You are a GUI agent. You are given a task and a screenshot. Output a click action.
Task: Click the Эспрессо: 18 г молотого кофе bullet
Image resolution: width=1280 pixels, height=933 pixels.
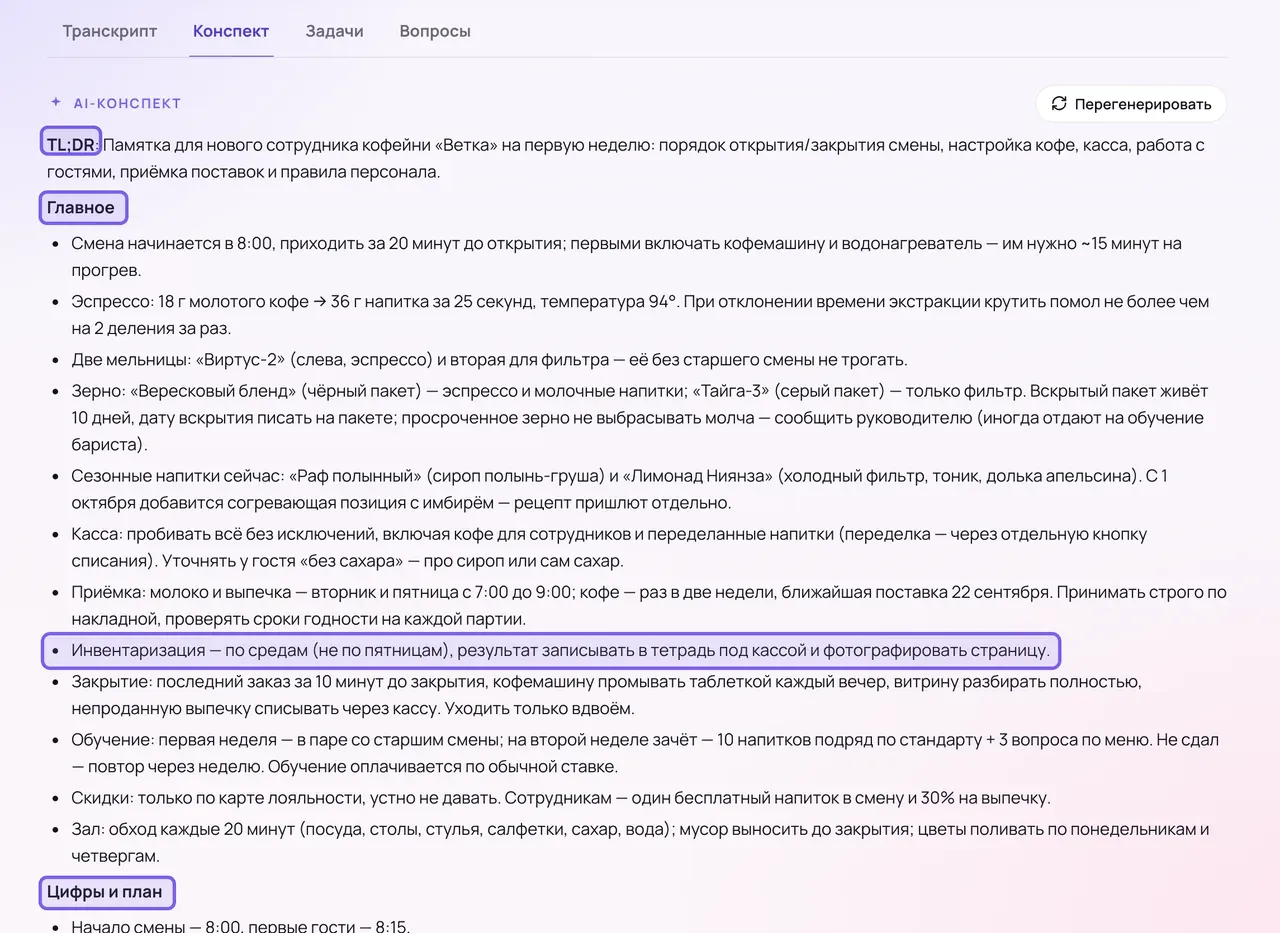[640, 315]
